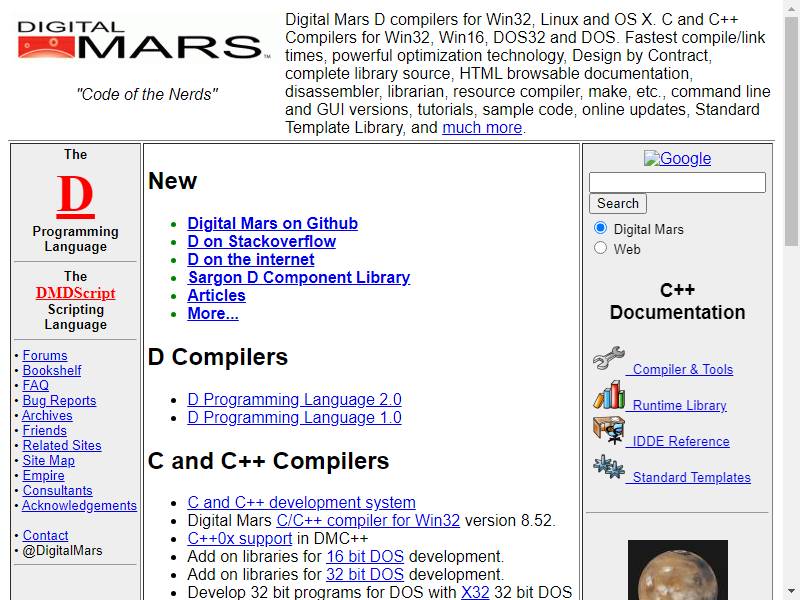
Task: Click the Digital Mars logo
Action: pos(142,41)
